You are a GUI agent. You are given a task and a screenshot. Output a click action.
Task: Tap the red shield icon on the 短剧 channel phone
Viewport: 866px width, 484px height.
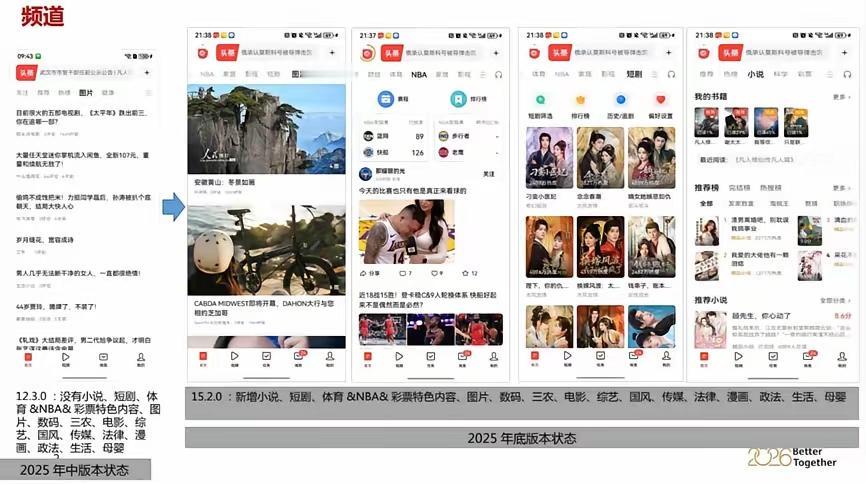click(x=534, y=53)
